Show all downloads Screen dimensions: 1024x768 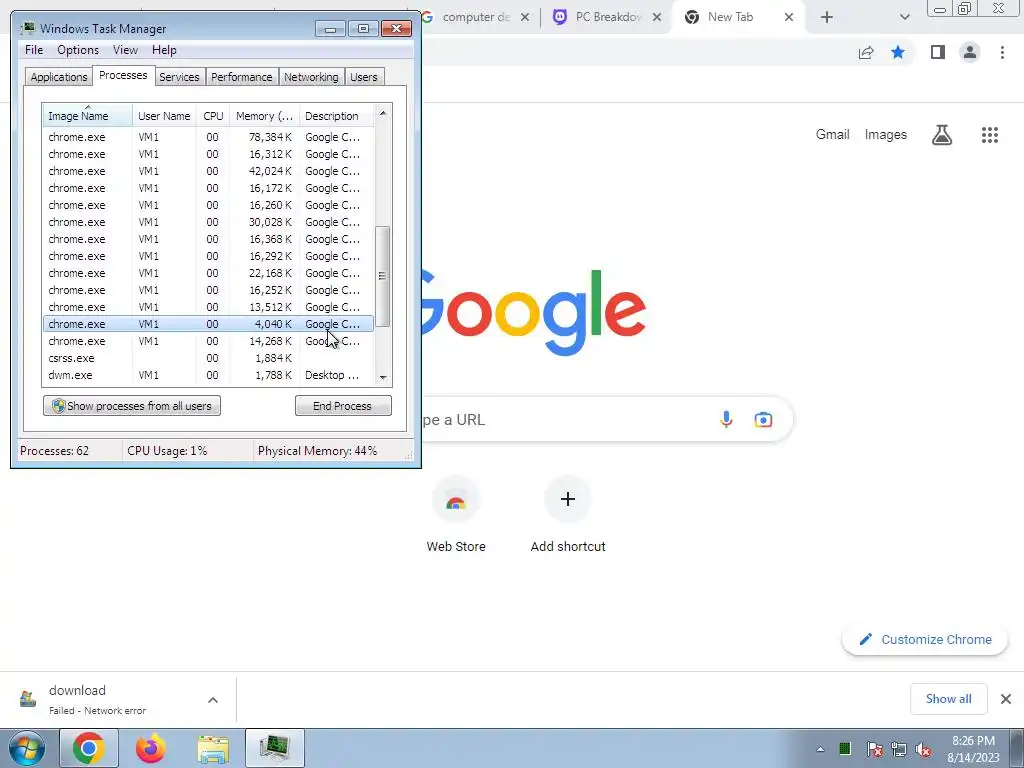948,699
